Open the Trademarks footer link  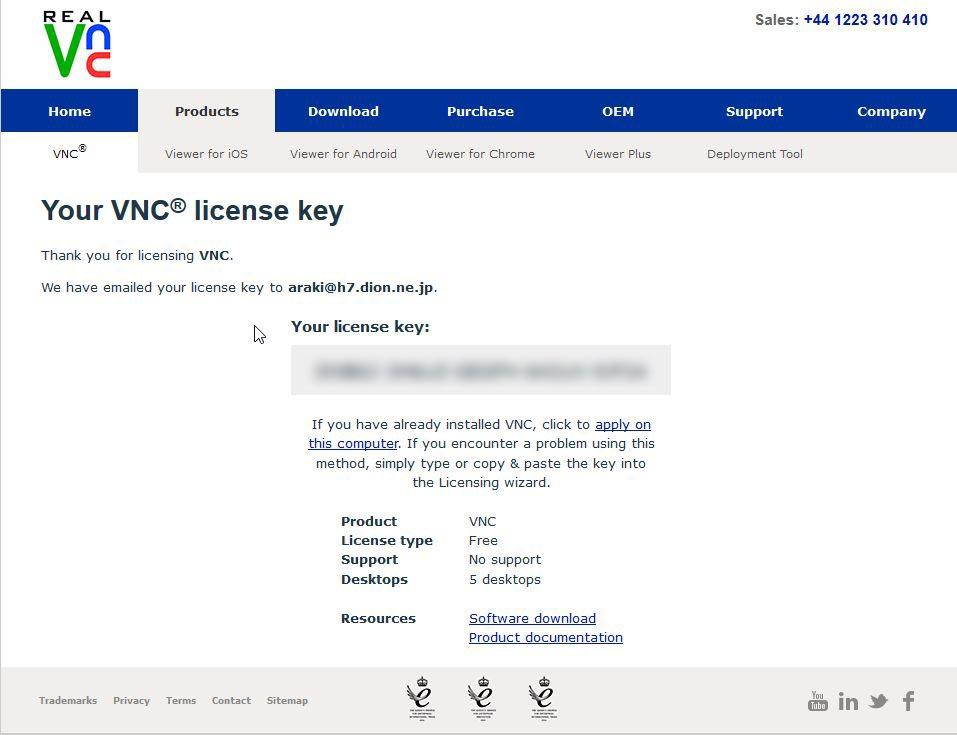pyautogui.click(x=68, y=700)
